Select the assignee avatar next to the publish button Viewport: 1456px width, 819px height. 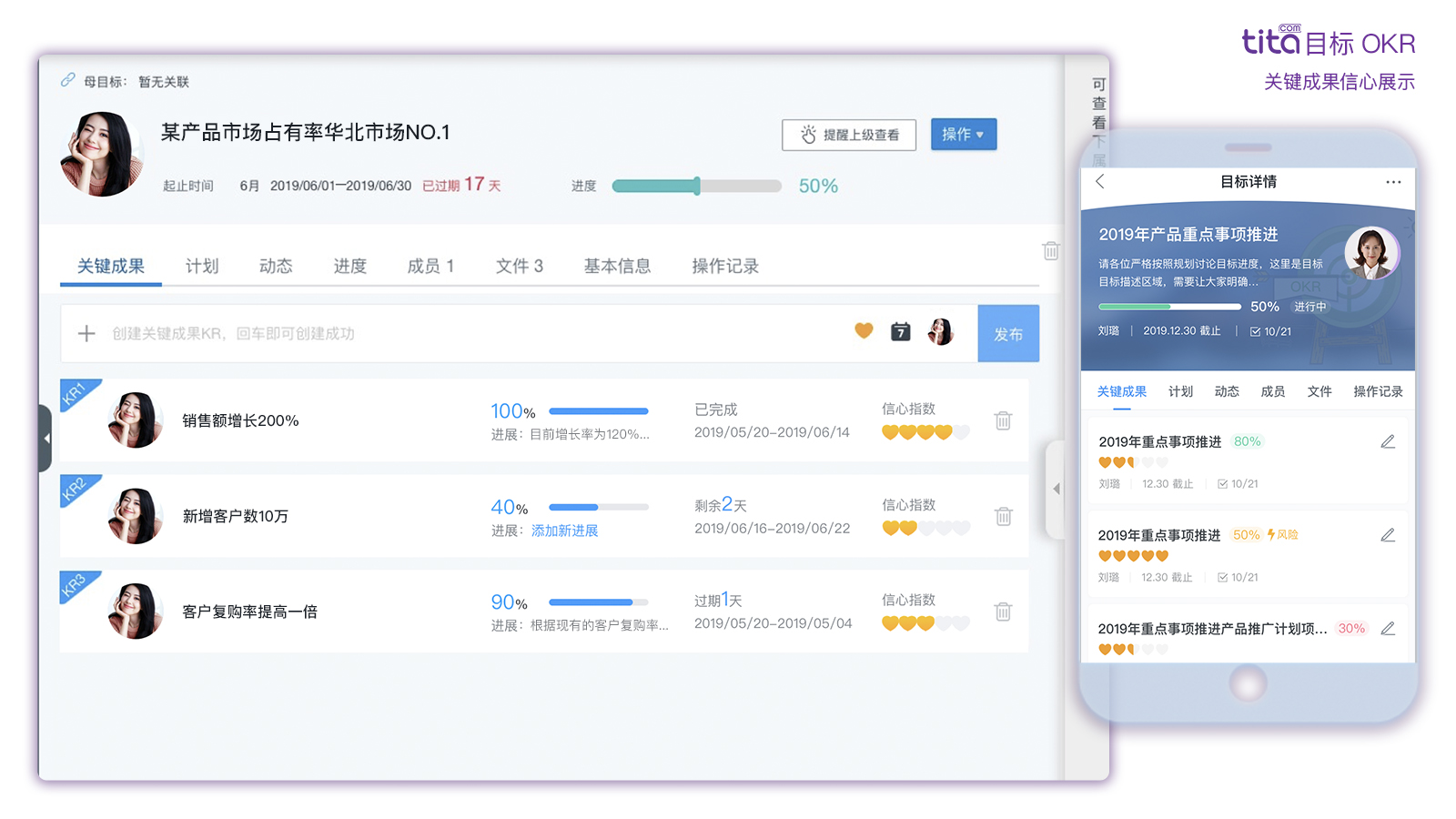click(941, 331)
